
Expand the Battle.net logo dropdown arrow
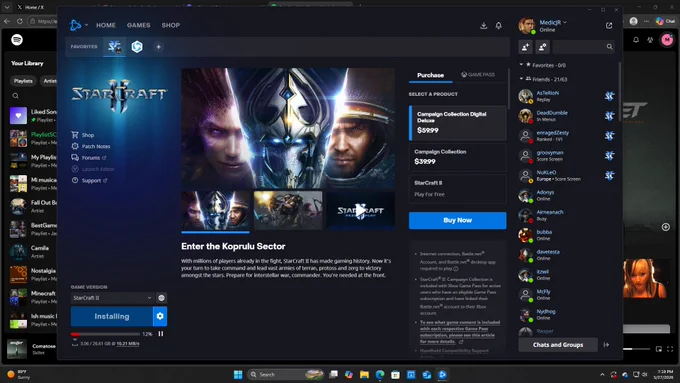click(86, 25)
